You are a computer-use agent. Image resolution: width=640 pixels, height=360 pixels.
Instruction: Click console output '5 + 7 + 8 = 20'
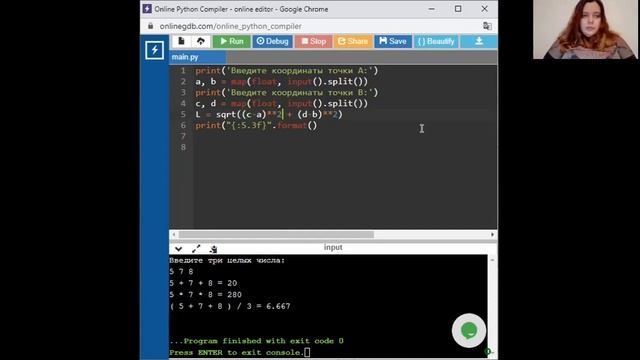tap(203, 283)
